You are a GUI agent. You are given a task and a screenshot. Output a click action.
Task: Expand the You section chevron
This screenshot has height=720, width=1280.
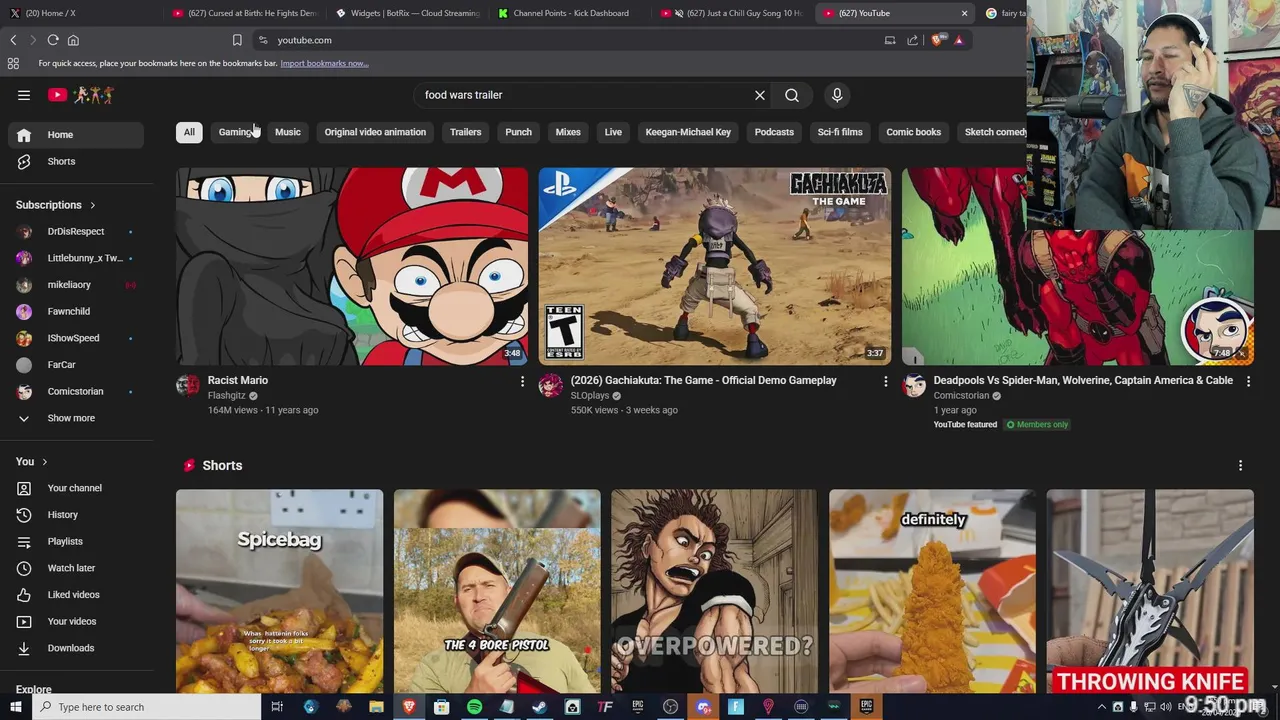click(44, 462)
